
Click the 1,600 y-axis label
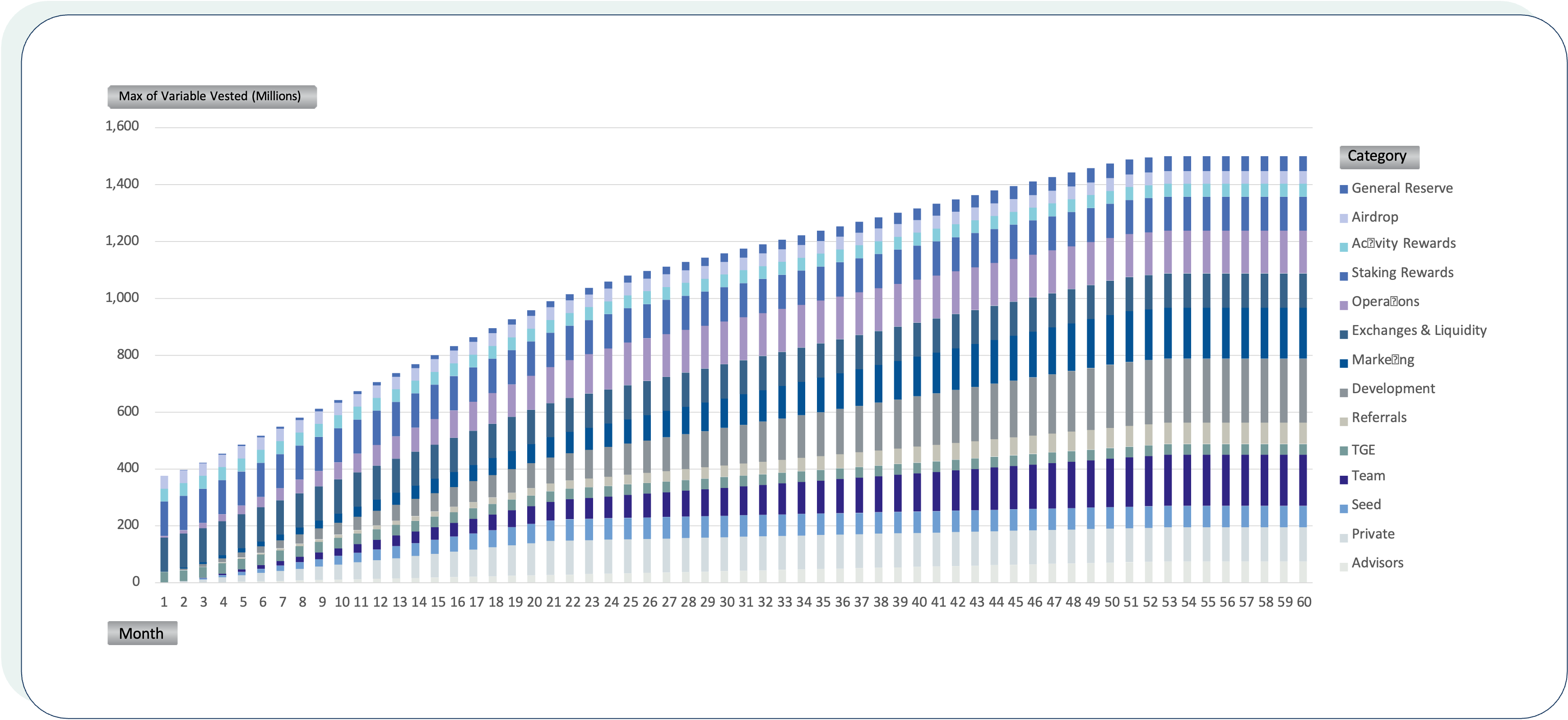(x=122, y=126)
